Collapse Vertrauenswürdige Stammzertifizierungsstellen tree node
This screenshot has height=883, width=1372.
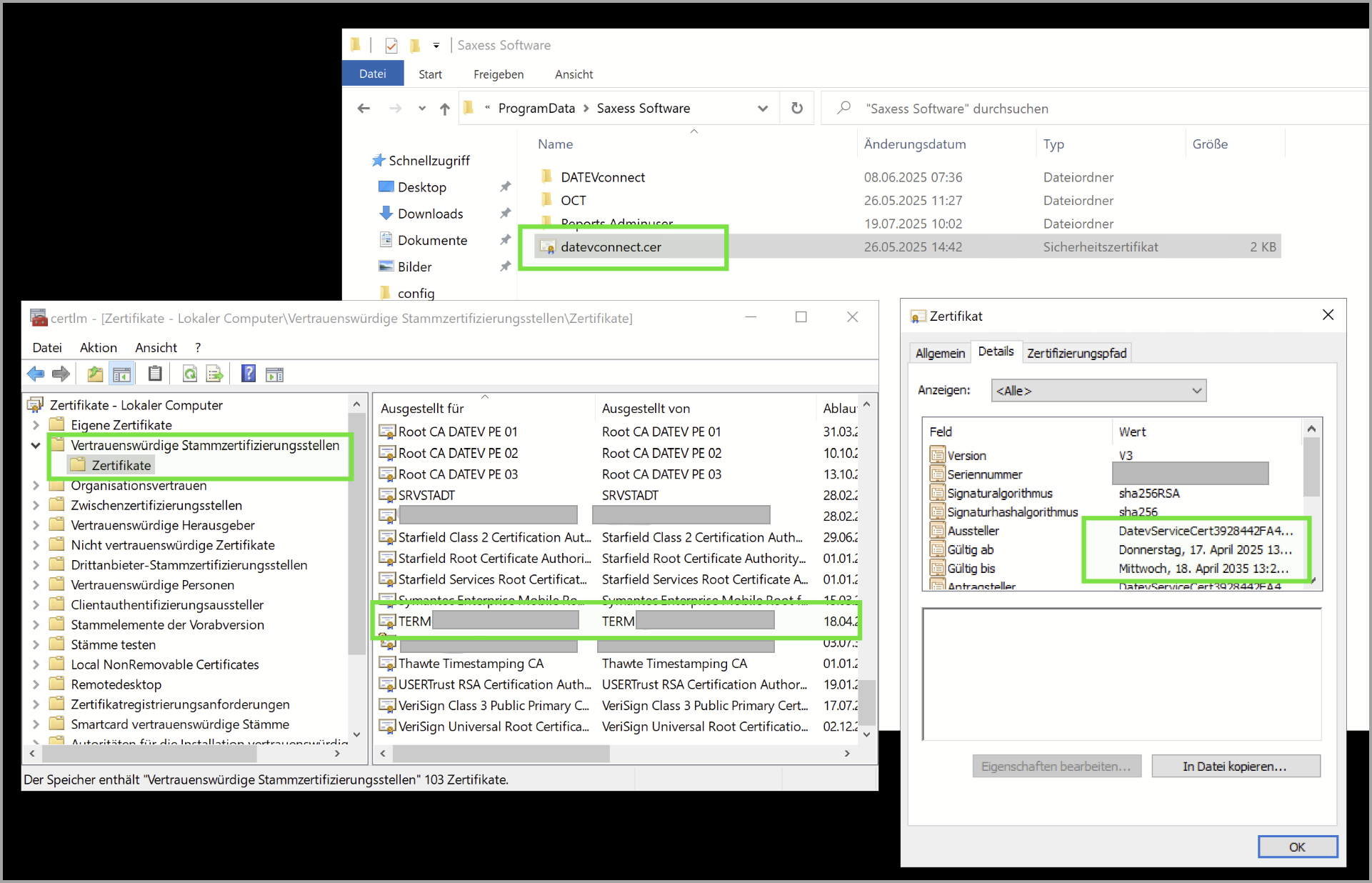pyautogui.click(x=35, y=445)
